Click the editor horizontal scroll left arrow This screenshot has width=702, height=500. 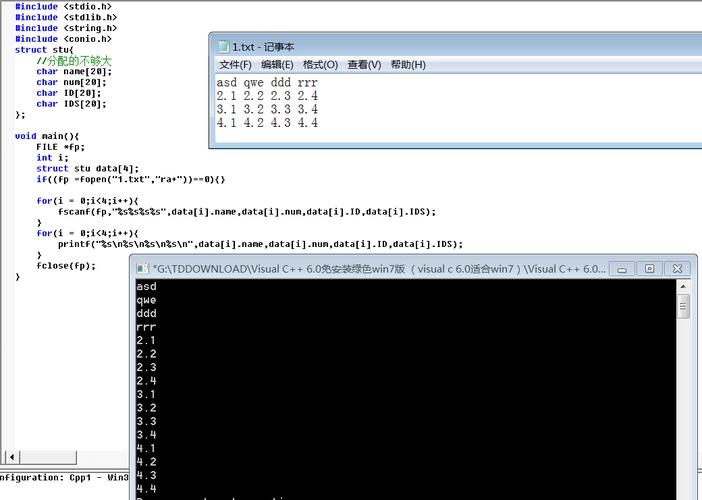coord(12,457)
